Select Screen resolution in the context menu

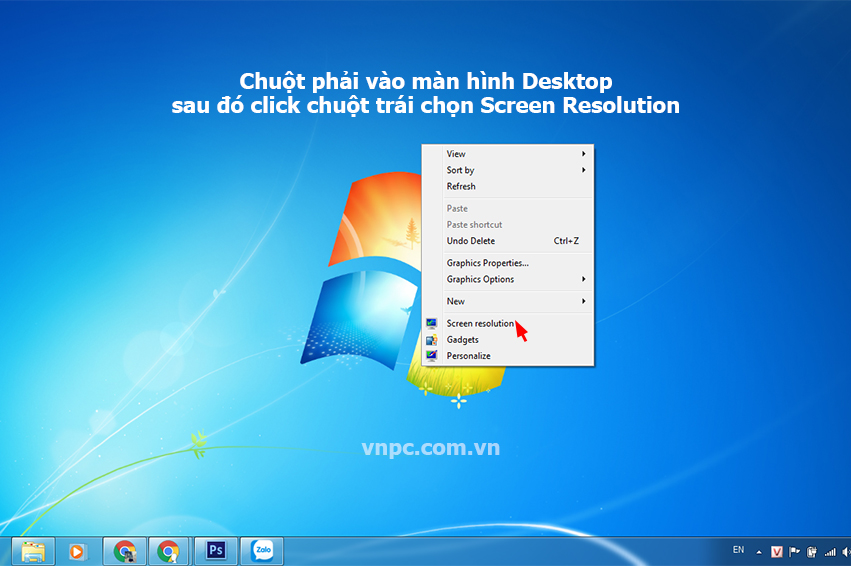coord(508,323)
